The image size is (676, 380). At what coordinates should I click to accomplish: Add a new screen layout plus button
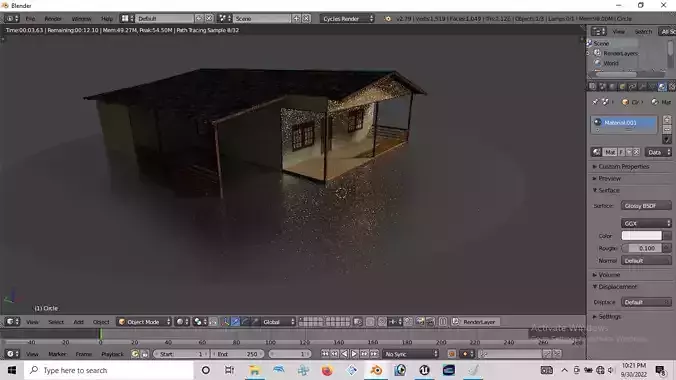[x=199, y=19]
